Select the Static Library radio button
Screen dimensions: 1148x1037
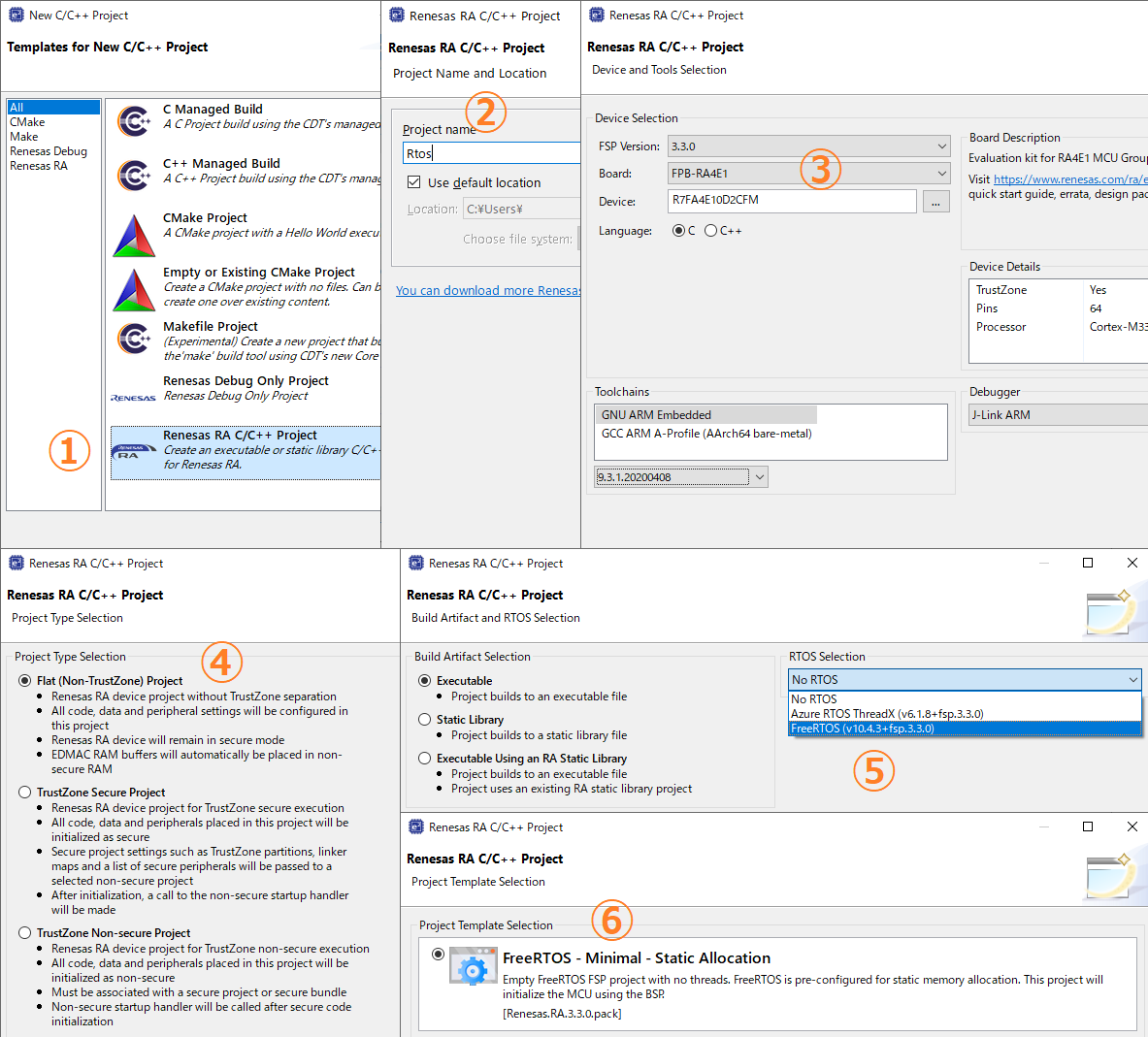(x=425, y=720)
